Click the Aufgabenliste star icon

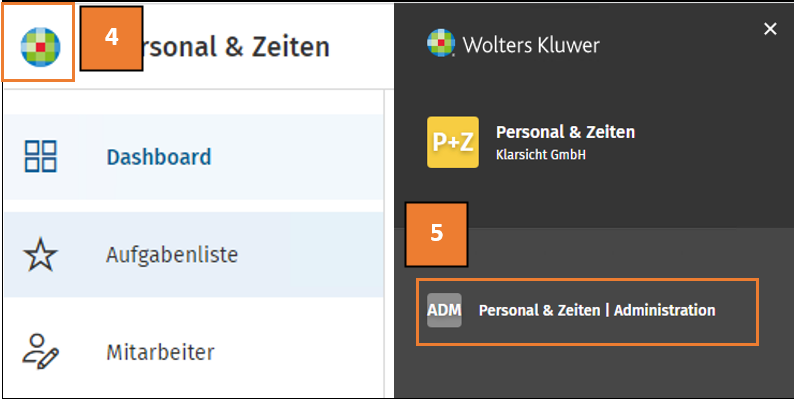[41, 255]
